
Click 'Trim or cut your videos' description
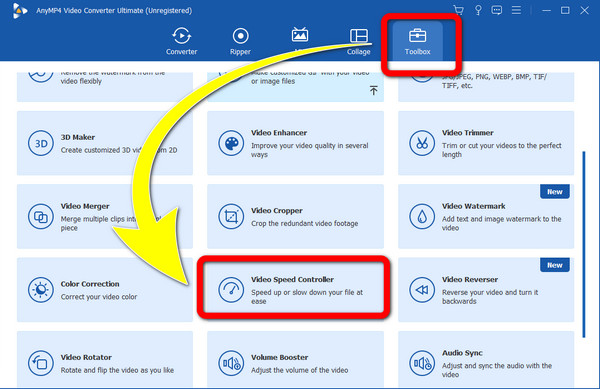[502, 150]
